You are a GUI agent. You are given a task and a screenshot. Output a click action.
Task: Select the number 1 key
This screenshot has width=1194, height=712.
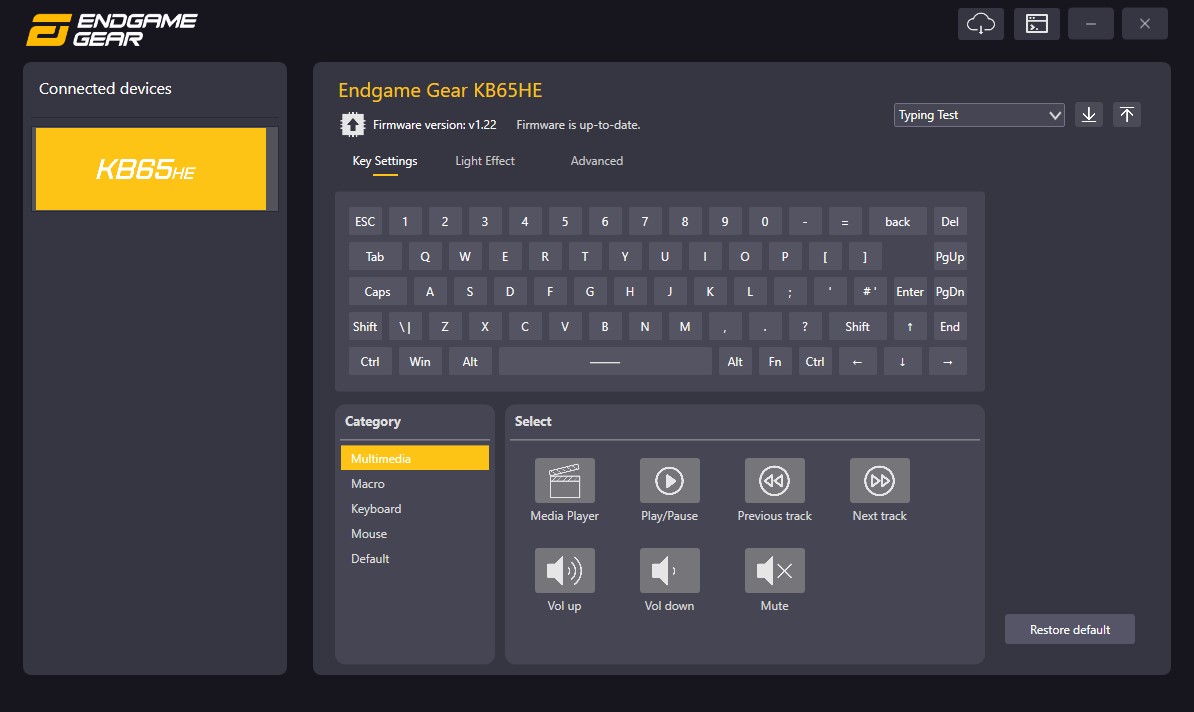point(405,222)
